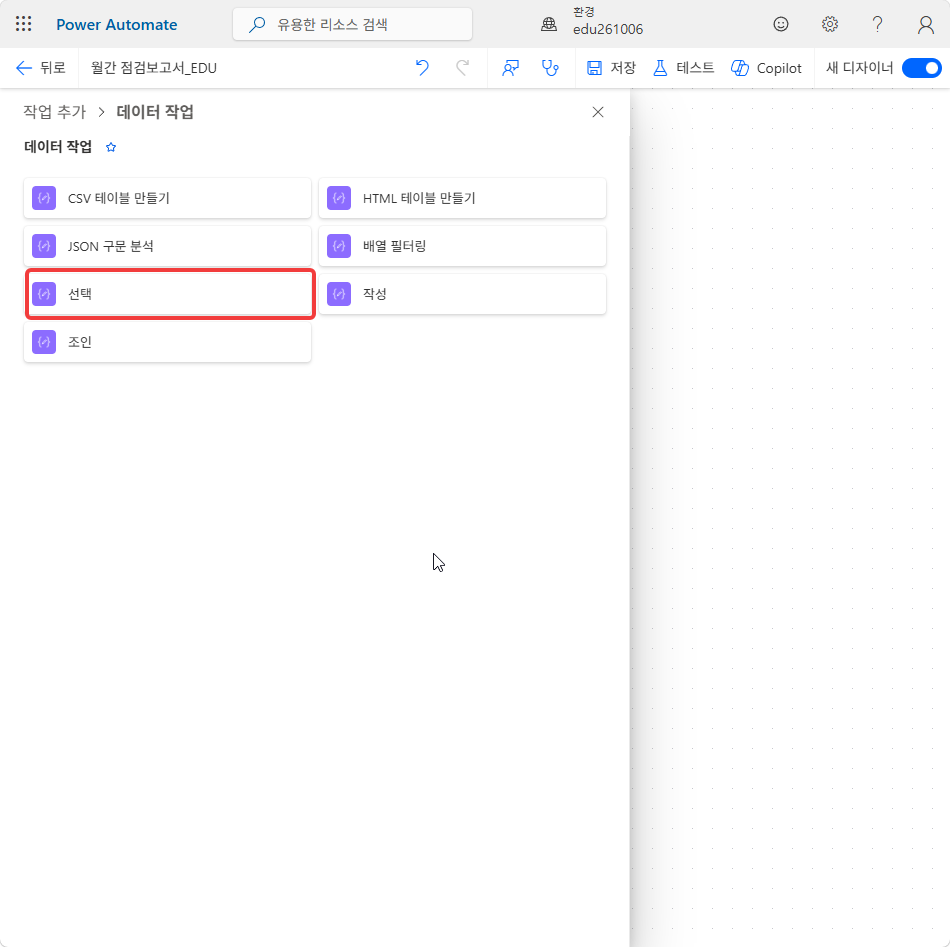Click the 배열 필터링 purple icon
Viewport: 950px width, 947px height.
[339, 246]
